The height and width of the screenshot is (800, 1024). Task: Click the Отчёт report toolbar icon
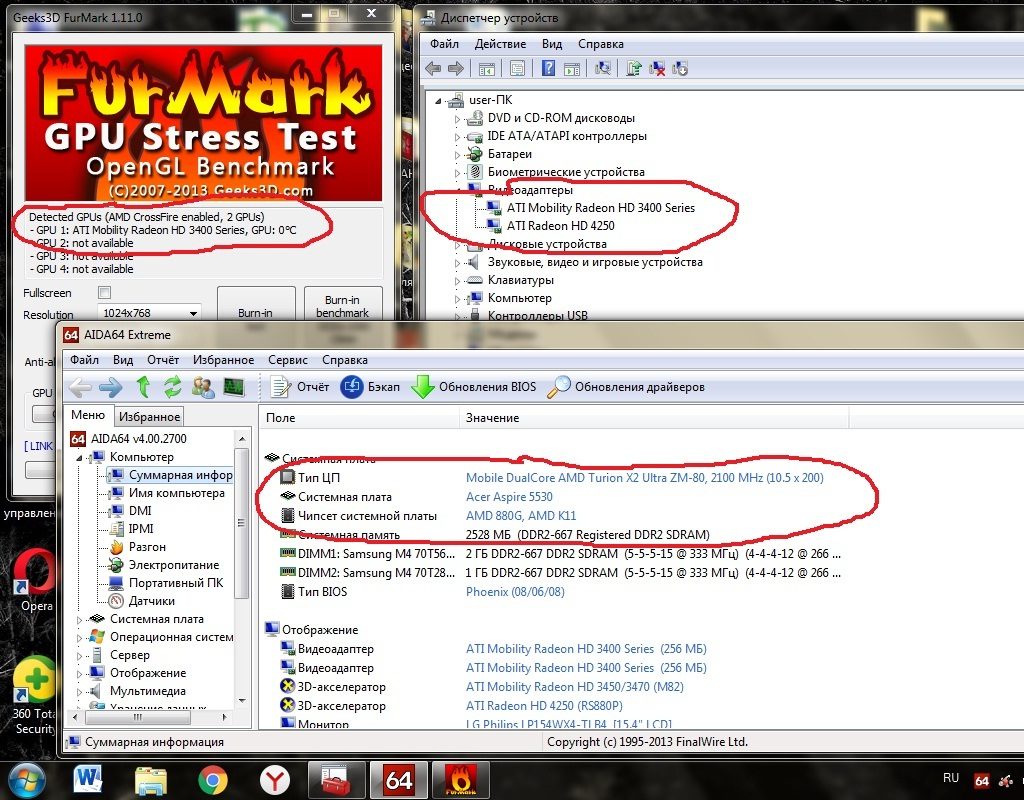(280, 387)
